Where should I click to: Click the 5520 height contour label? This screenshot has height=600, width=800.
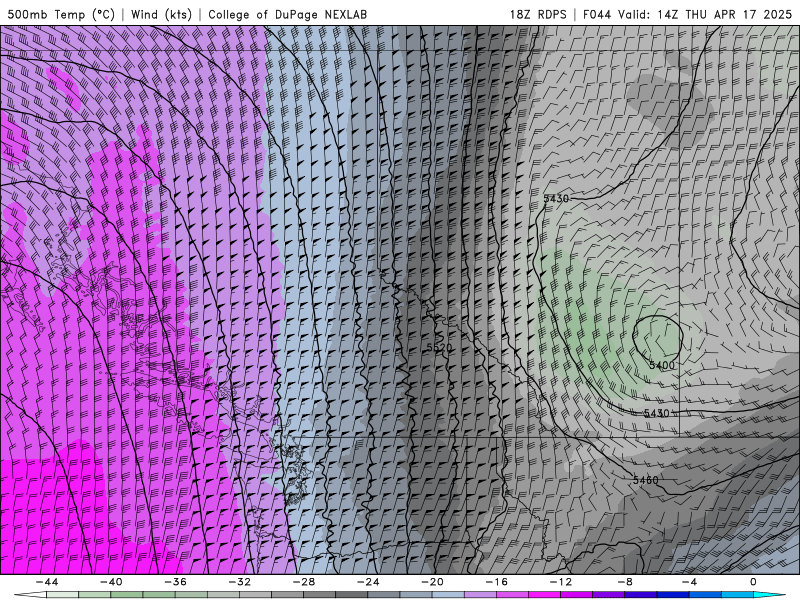(439, 347)
